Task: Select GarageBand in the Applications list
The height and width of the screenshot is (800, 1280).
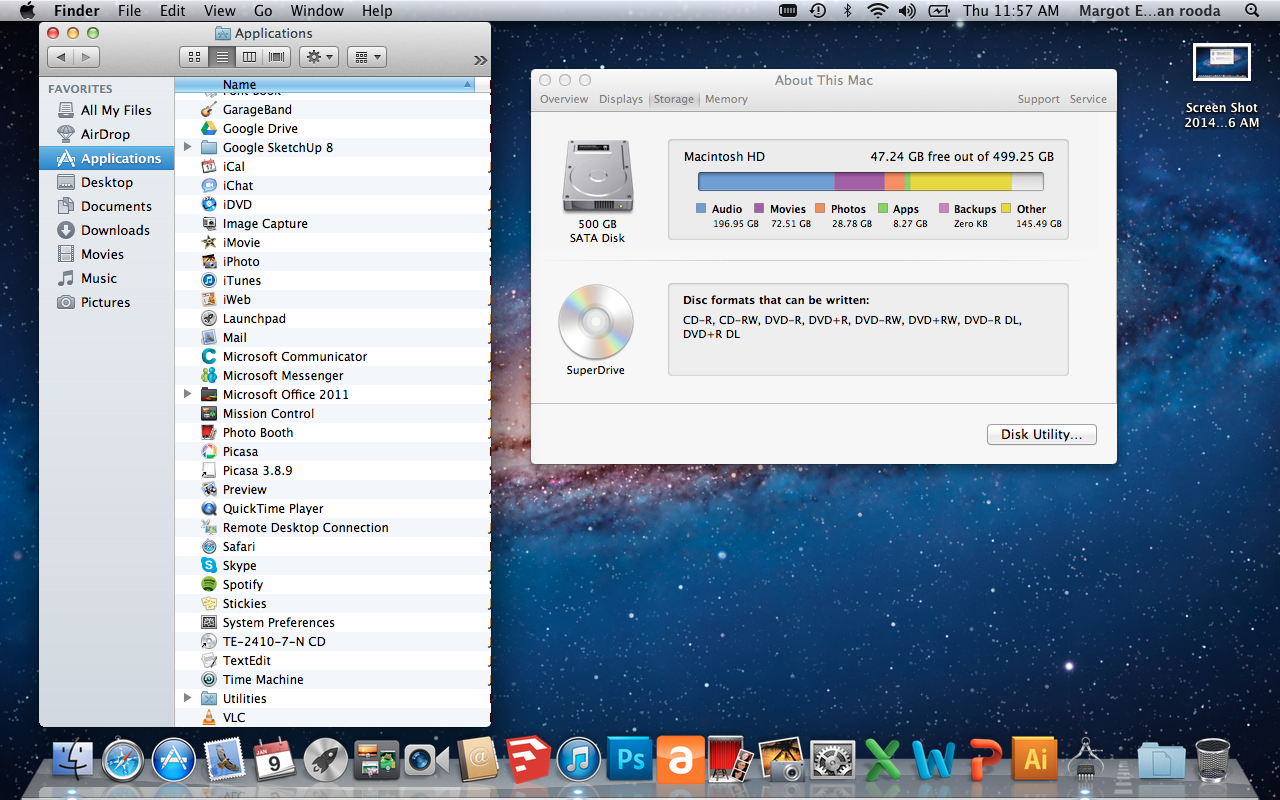Action: pos(332,109)
